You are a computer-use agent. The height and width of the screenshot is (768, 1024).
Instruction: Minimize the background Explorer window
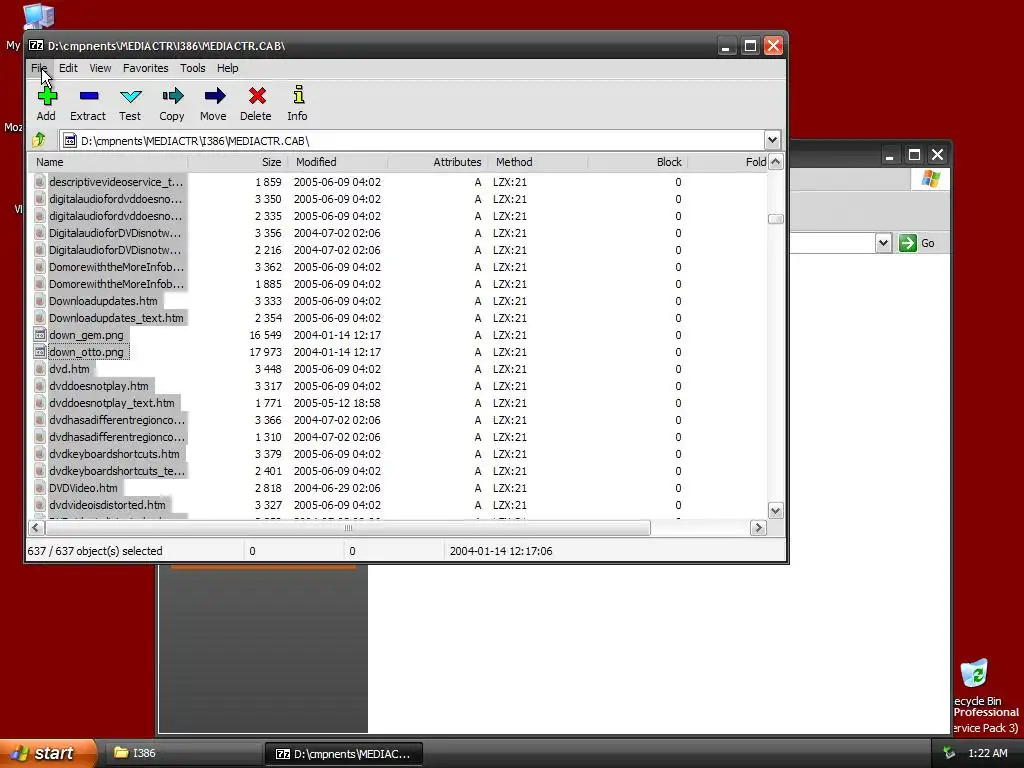click(889, 154)
